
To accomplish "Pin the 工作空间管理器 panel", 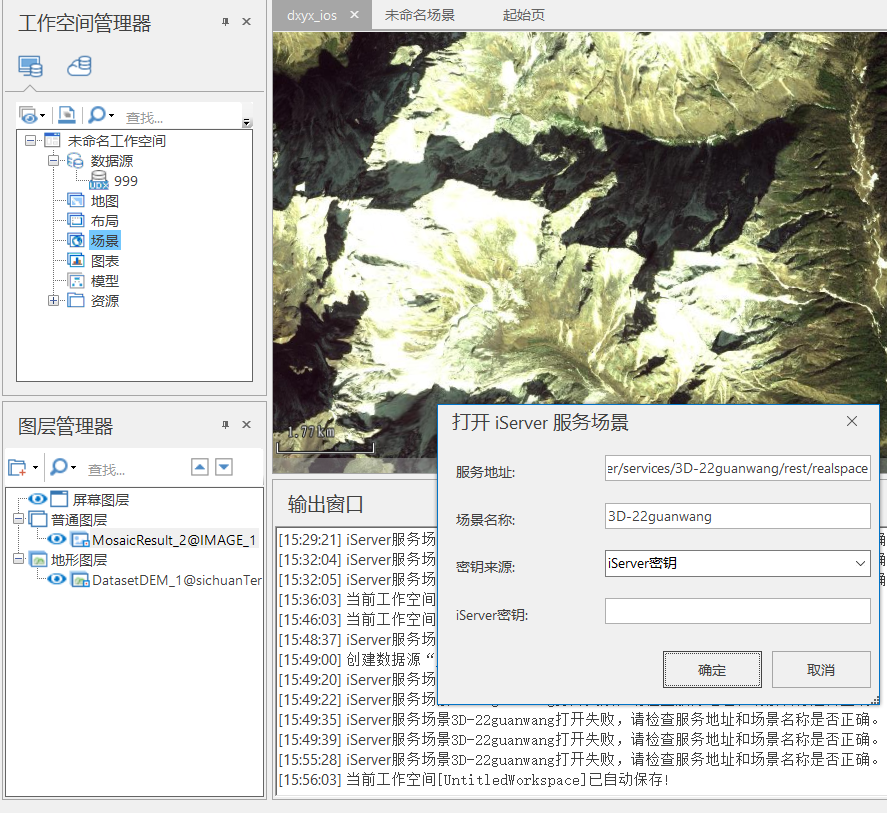I will tap(225, 22).
